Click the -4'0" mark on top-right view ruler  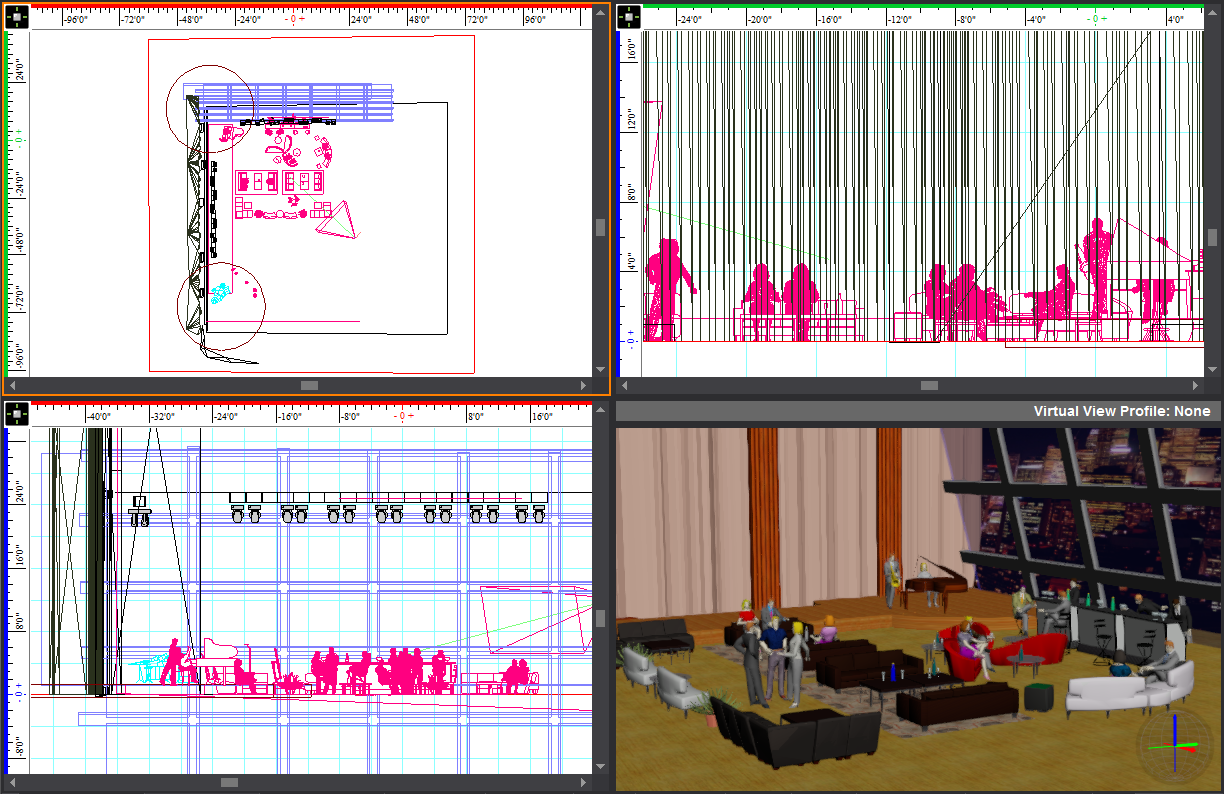tap(1035, 19)
